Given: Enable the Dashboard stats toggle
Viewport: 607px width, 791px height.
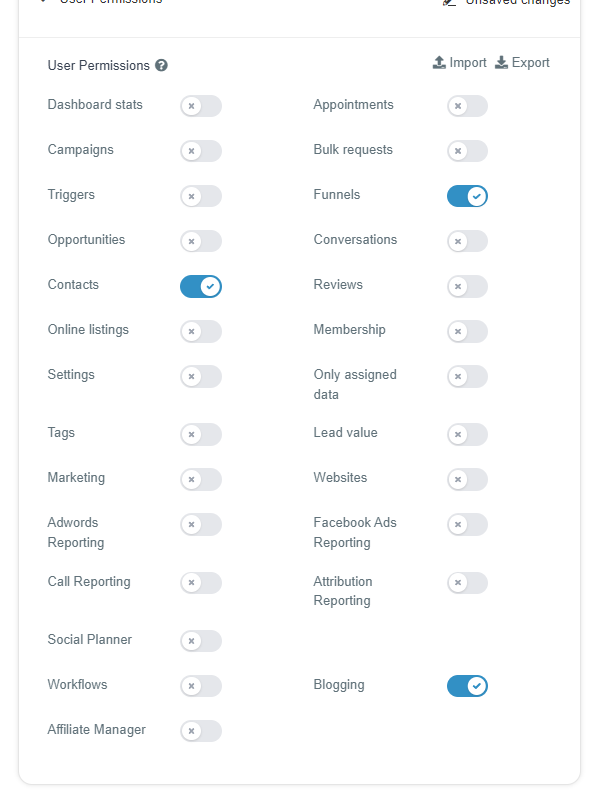Looking at the screenshot, I should click(x=201, y=106).
